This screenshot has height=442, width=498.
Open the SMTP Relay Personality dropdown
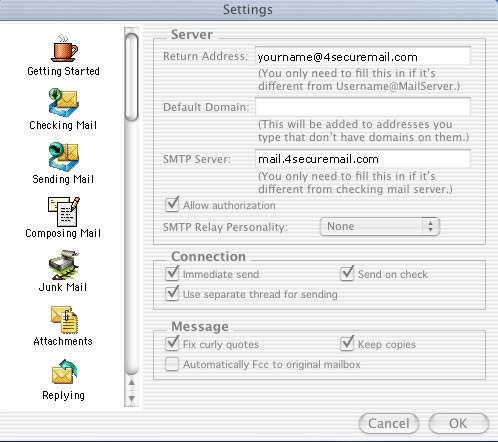(380, 227)
